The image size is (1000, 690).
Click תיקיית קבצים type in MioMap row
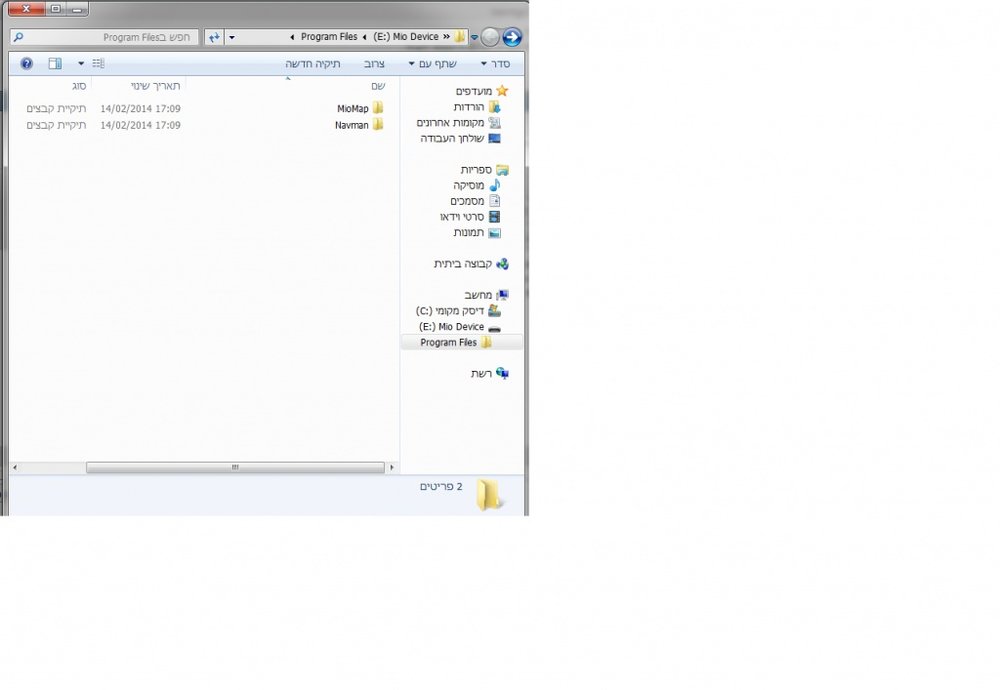tap(56, 108)
